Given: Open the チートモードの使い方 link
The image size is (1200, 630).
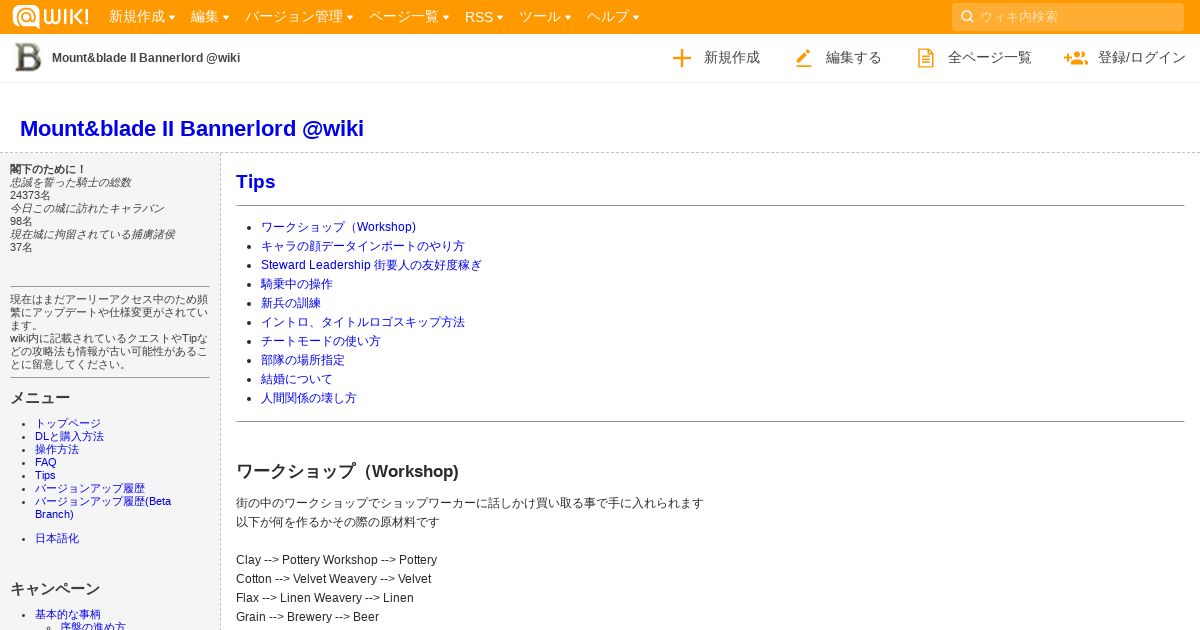Looking at the screenshot, I should point(321,341).
